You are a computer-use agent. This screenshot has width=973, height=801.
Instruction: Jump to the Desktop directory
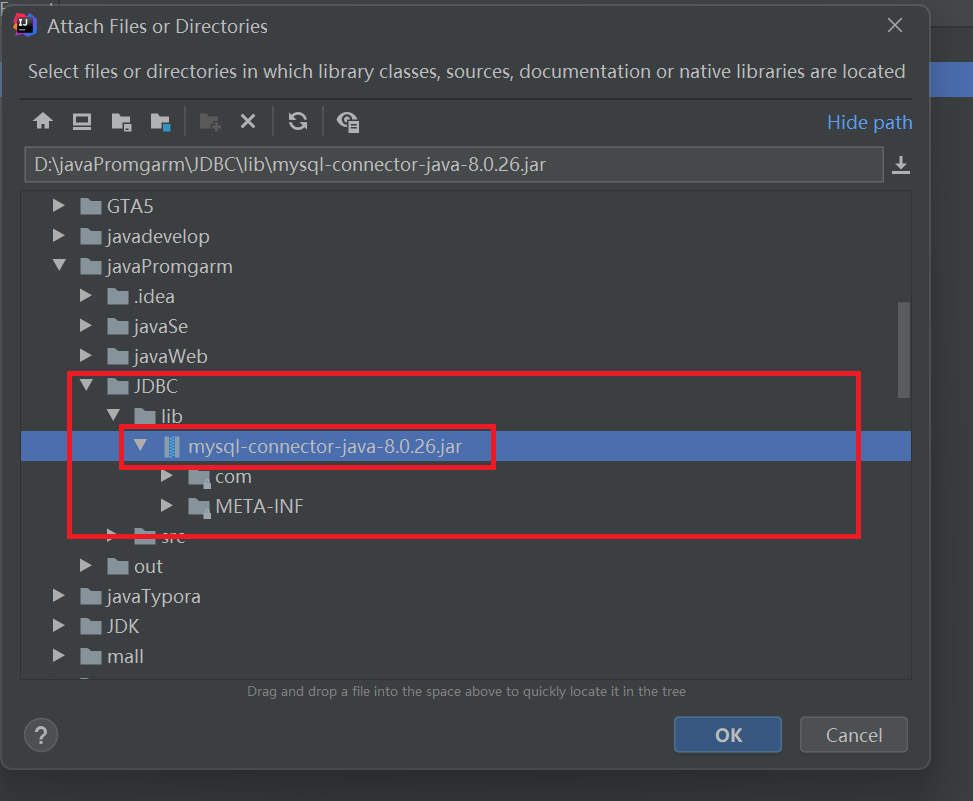click(x=82, y=122)
